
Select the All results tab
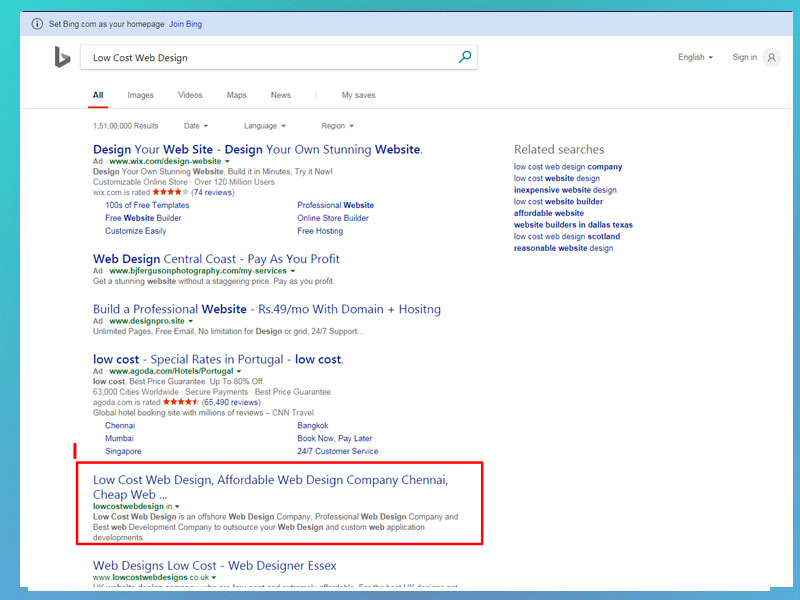tap(98, 95)
